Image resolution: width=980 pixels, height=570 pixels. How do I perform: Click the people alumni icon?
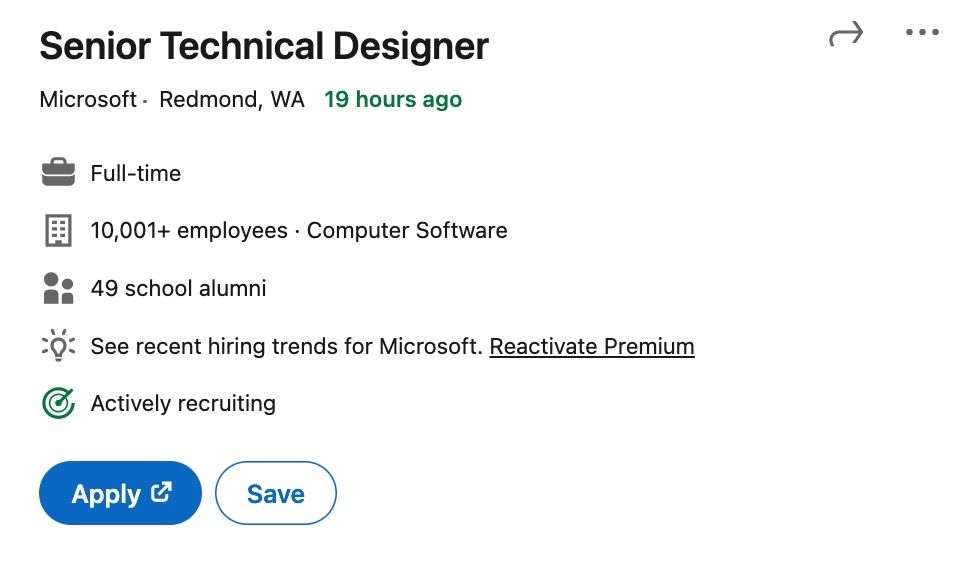click(x=58, y=289)
